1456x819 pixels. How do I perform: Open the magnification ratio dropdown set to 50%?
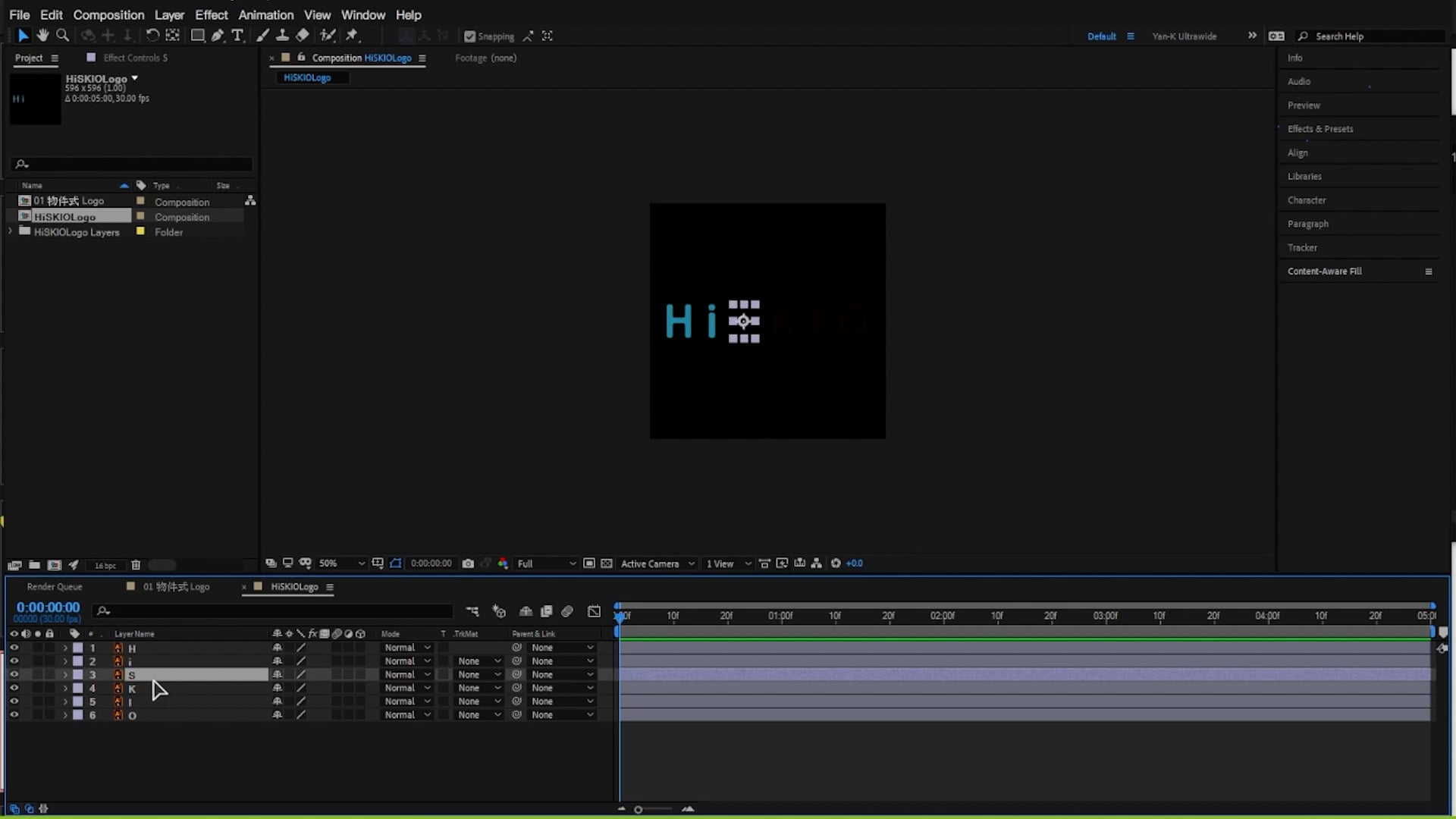point(340,563)
